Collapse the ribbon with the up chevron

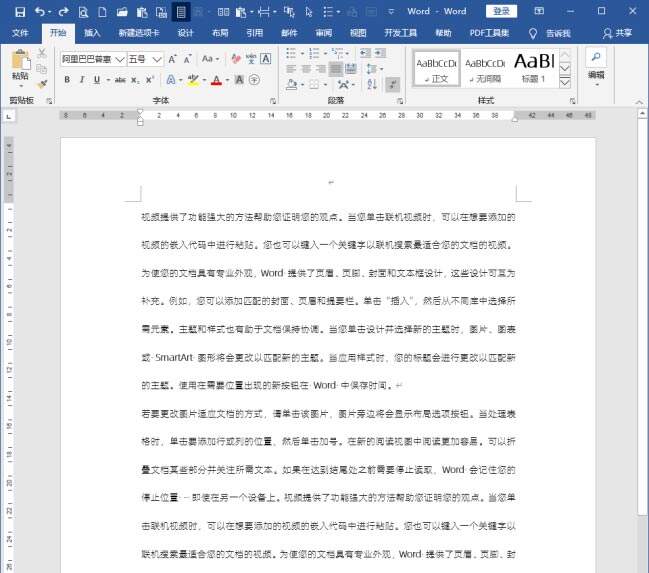point(639,101)
